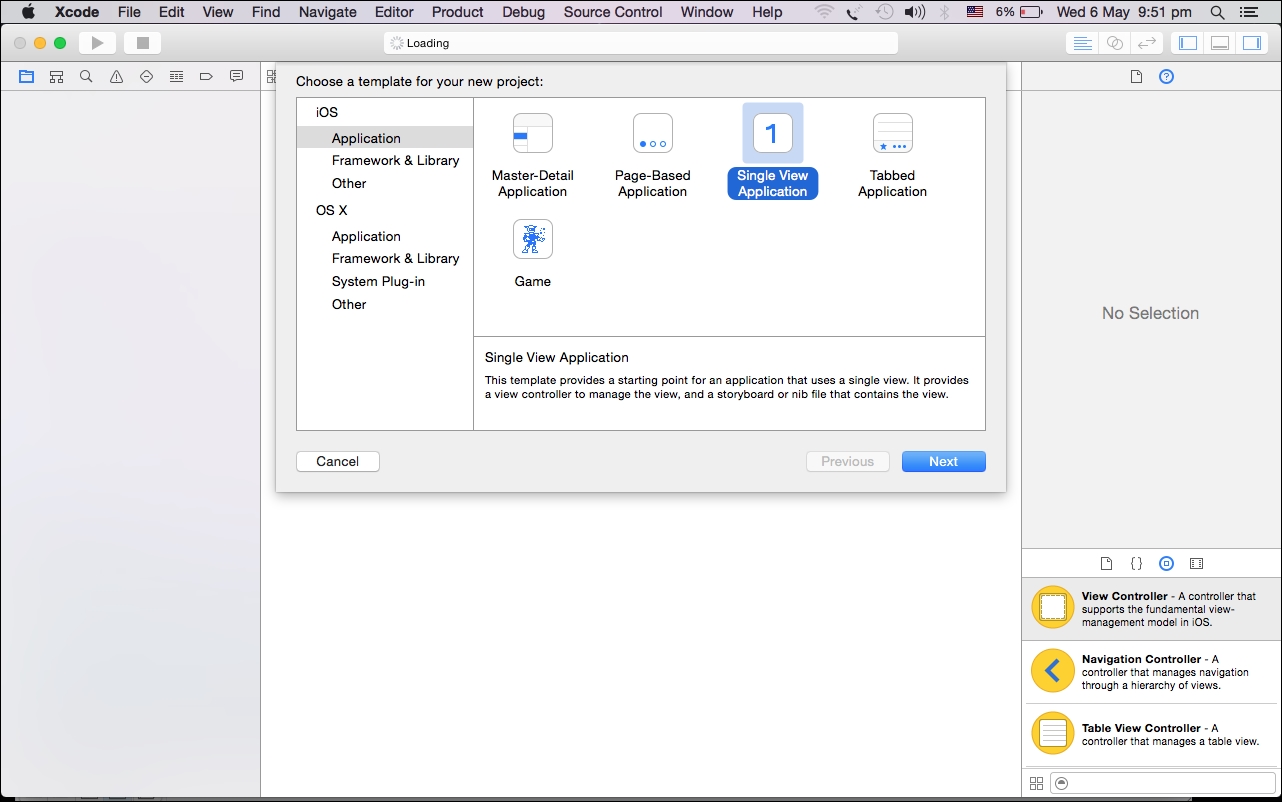Open the Report navigator speech bubble icon
Viewport: 1282px width, 802px height.
coord(236,76)
